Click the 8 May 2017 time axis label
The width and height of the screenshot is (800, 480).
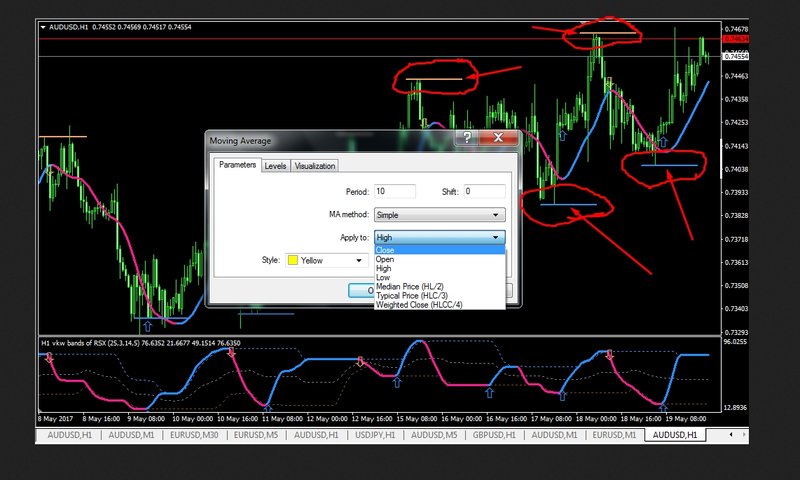tap(55, 419)
